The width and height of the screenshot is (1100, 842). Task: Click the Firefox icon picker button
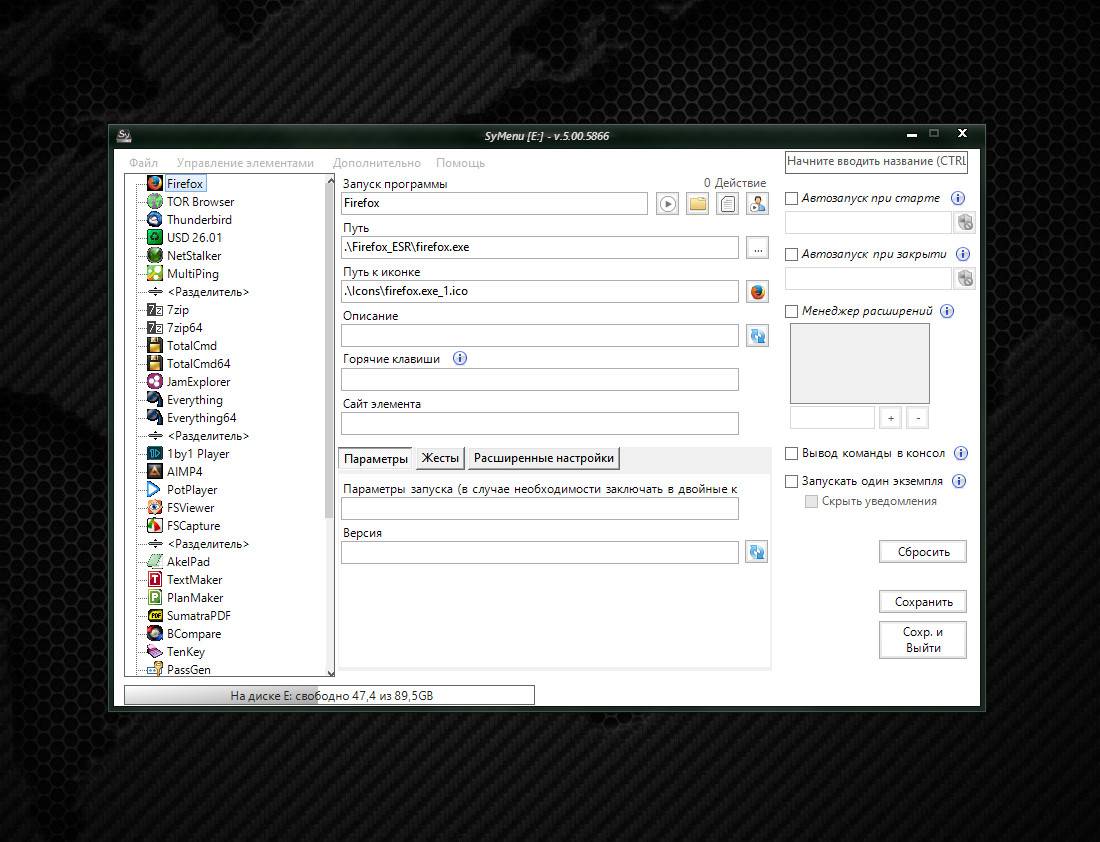tap(757, 292)
